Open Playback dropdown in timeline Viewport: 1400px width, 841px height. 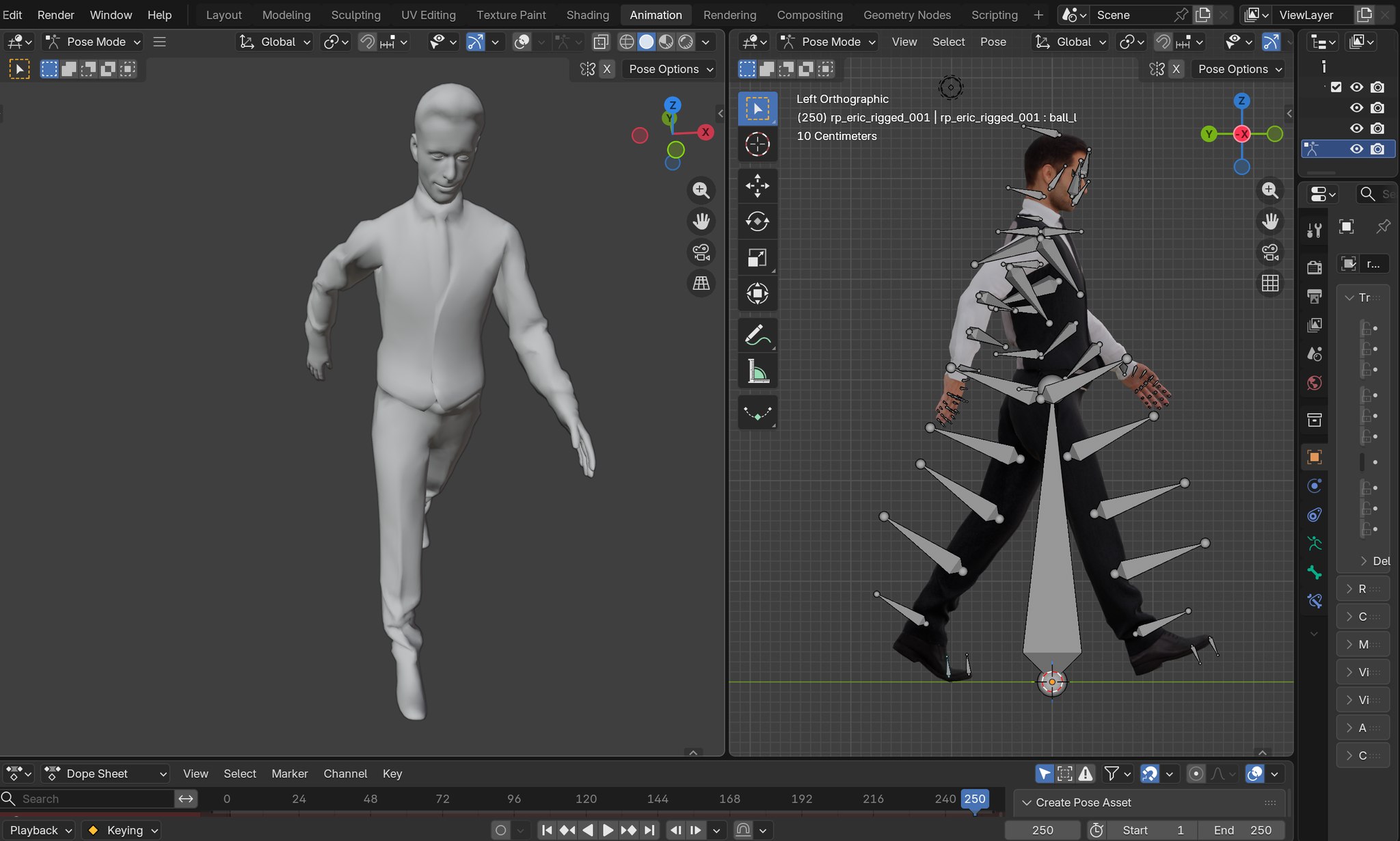click(x=40, y=830)
